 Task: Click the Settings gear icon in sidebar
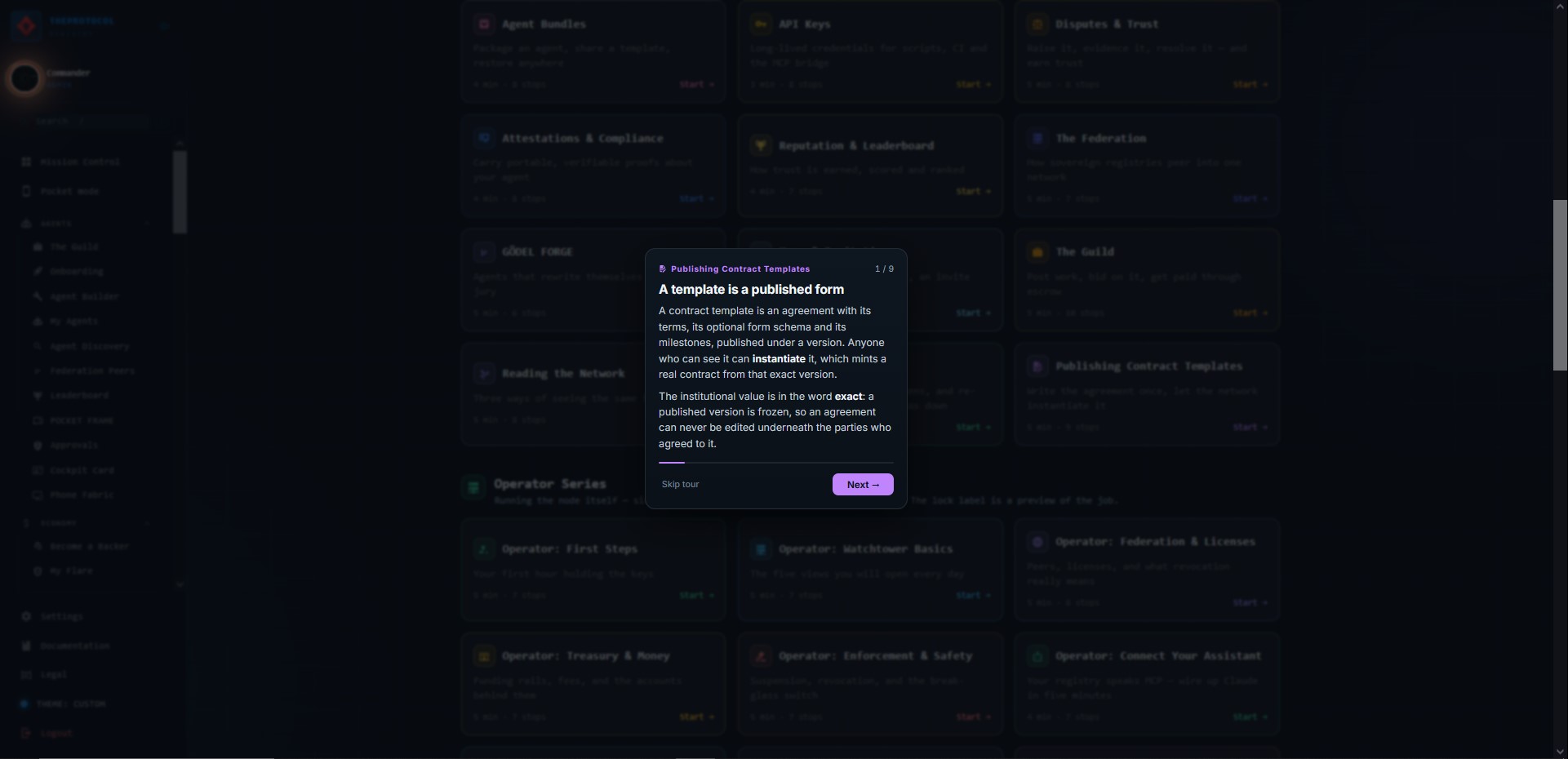point(26,616)
